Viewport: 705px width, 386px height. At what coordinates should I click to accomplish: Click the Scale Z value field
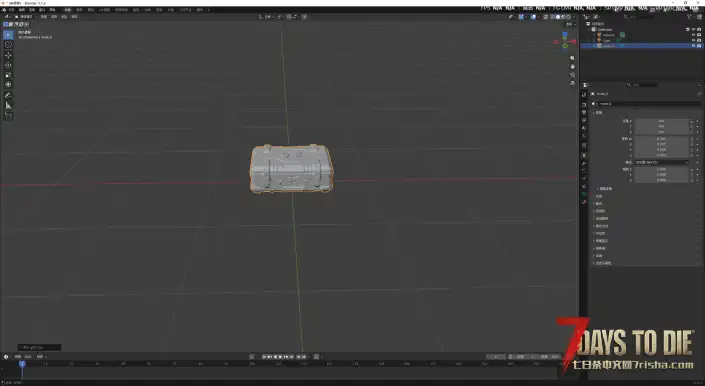[x=662, y=180]
